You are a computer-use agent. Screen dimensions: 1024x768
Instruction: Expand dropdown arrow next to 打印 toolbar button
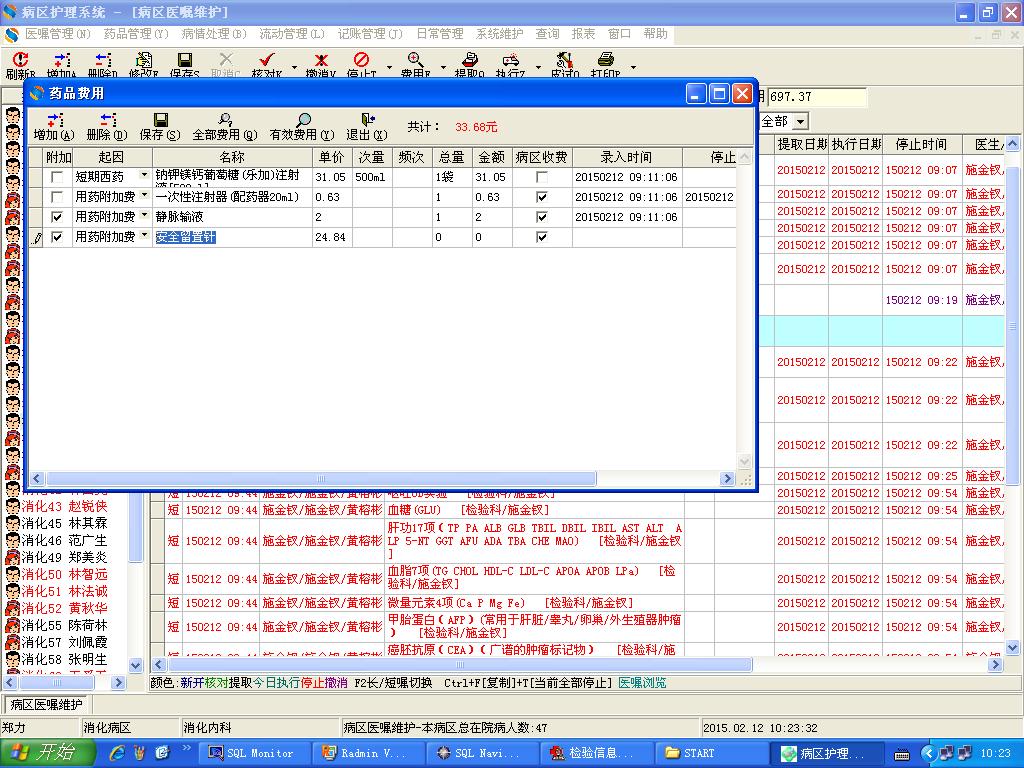633,67
